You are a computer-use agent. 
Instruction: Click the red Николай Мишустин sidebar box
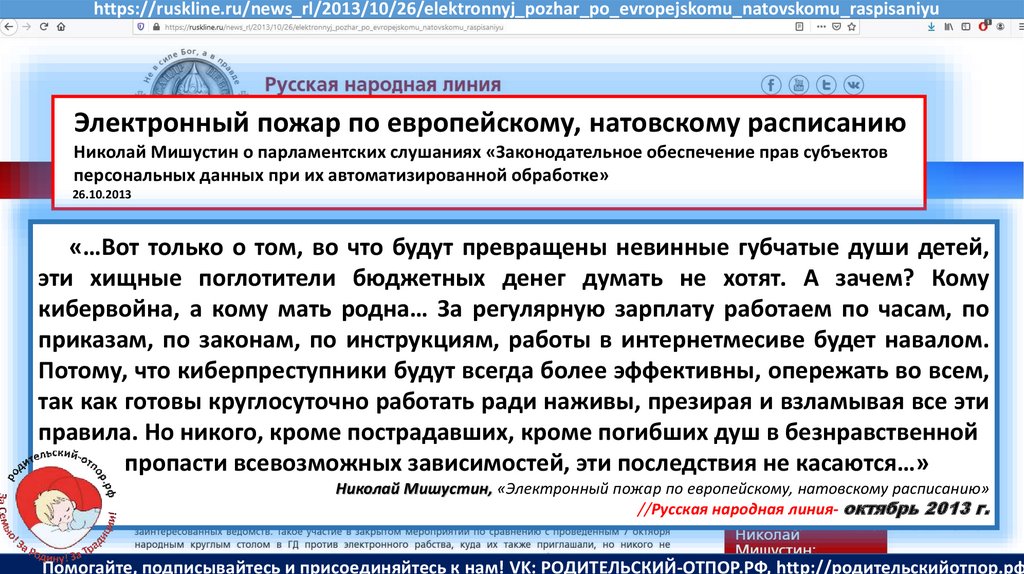(x=805, y=543)
